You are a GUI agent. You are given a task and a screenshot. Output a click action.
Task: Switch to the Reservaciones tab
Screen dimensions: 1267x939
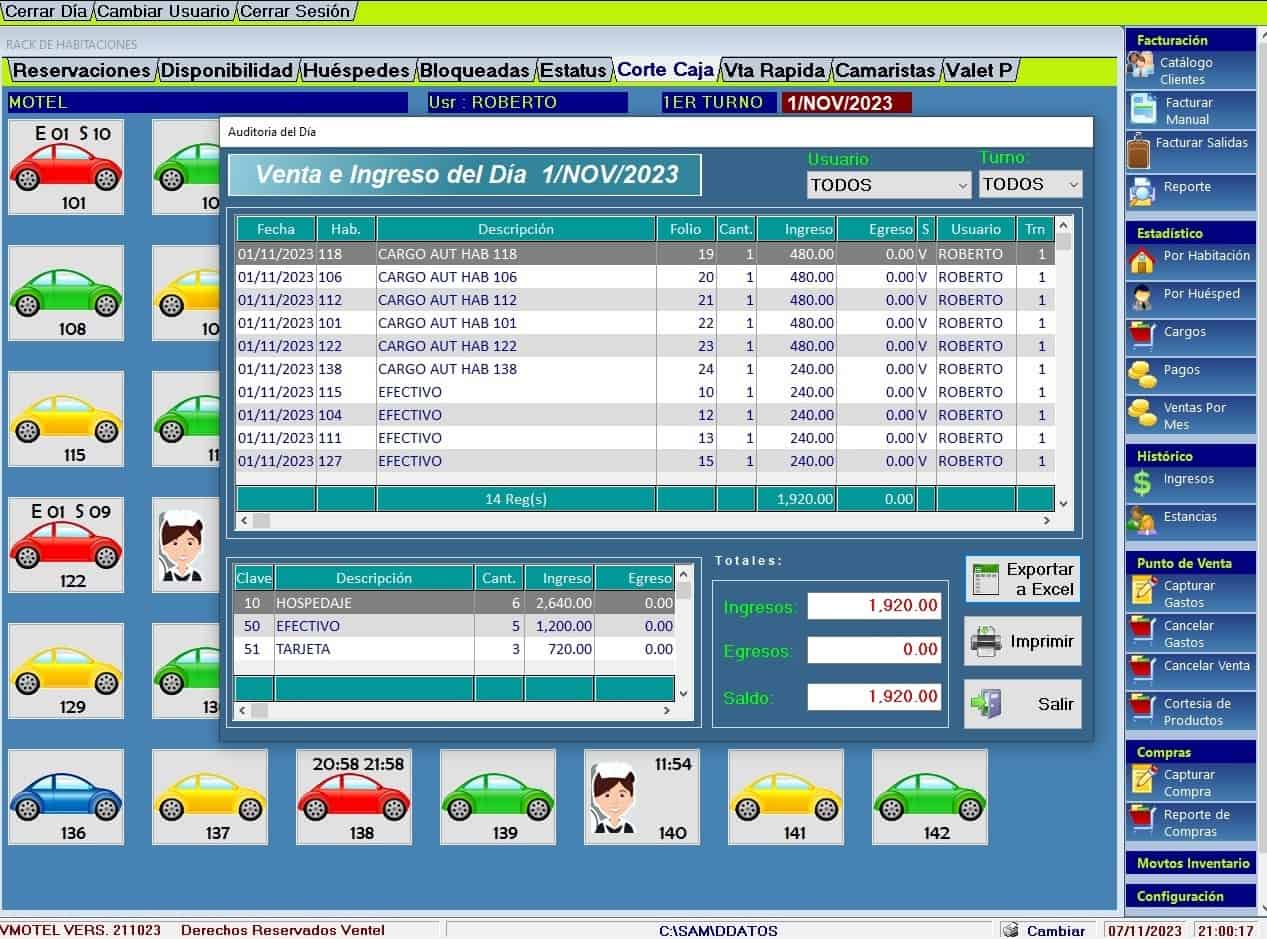tap(81, 71)
